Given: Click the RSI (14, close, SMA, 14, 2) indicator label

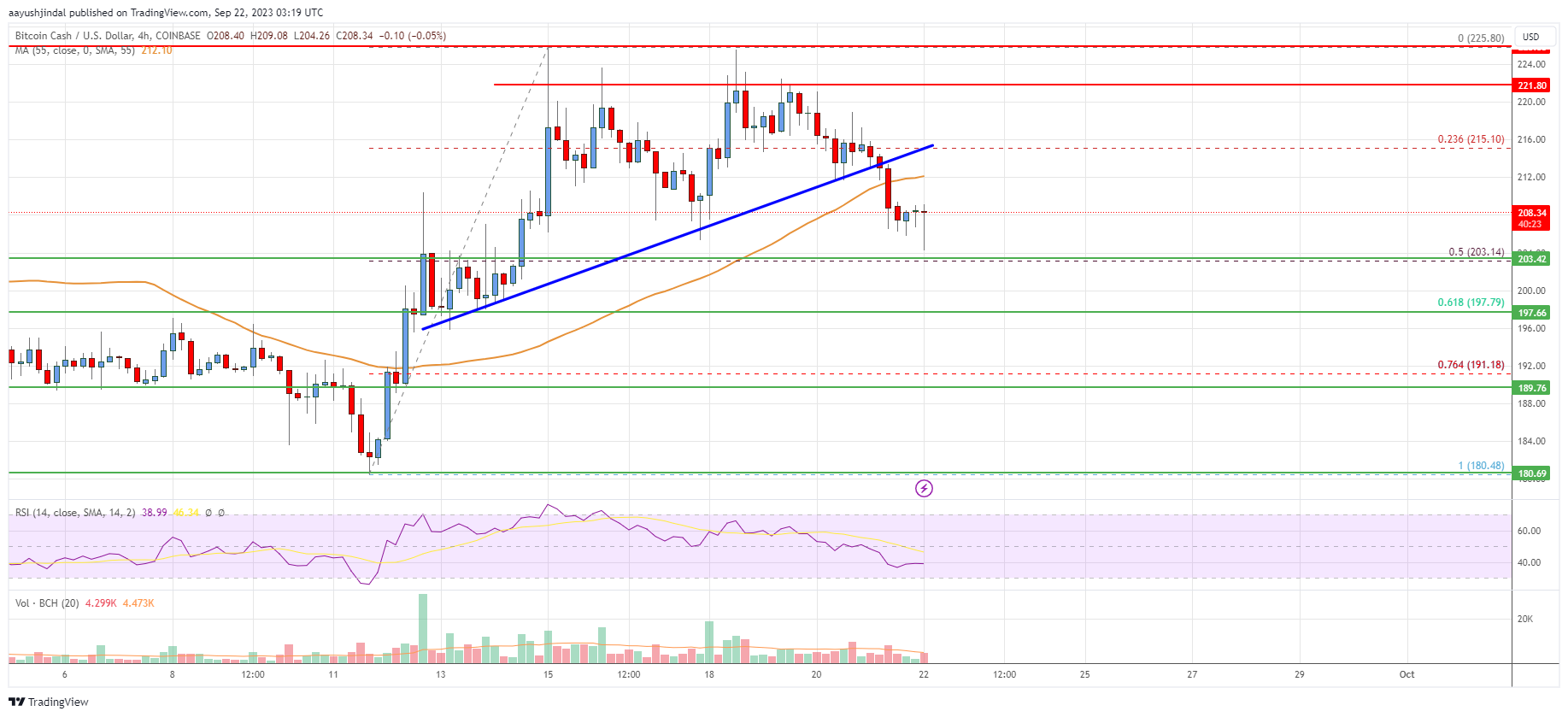Looking at the screenshot, I should coord(75,513).
